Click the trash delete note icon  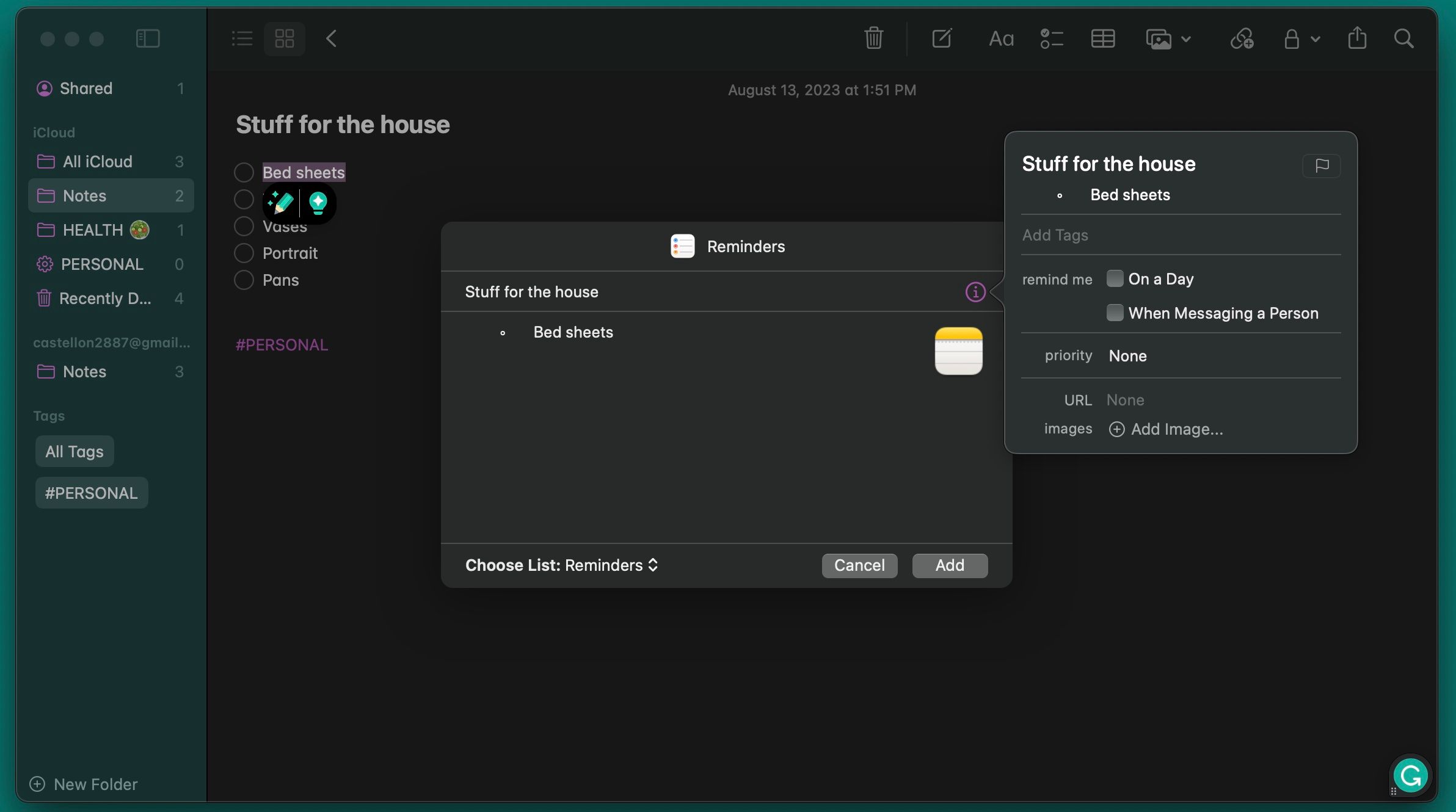tap(873, 38)
